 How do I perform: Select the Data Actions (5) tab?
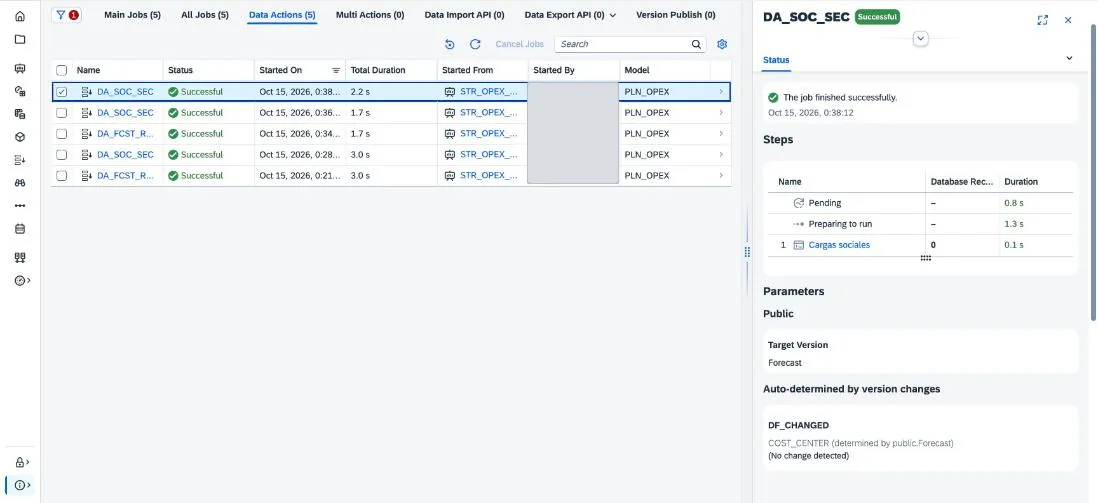pyautogui.click(x=282, y=15)
